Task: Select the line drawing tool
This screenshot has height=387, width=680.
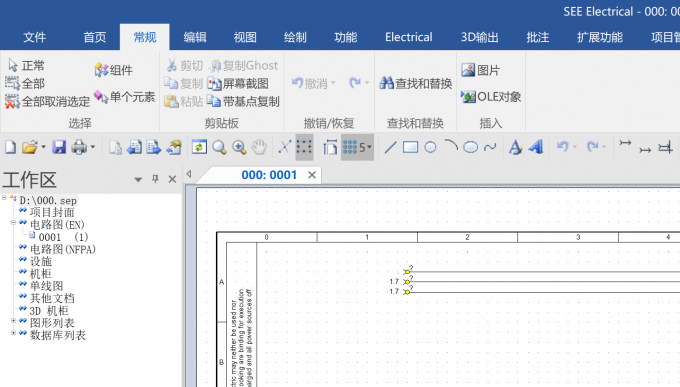Action: coord(390,148)
